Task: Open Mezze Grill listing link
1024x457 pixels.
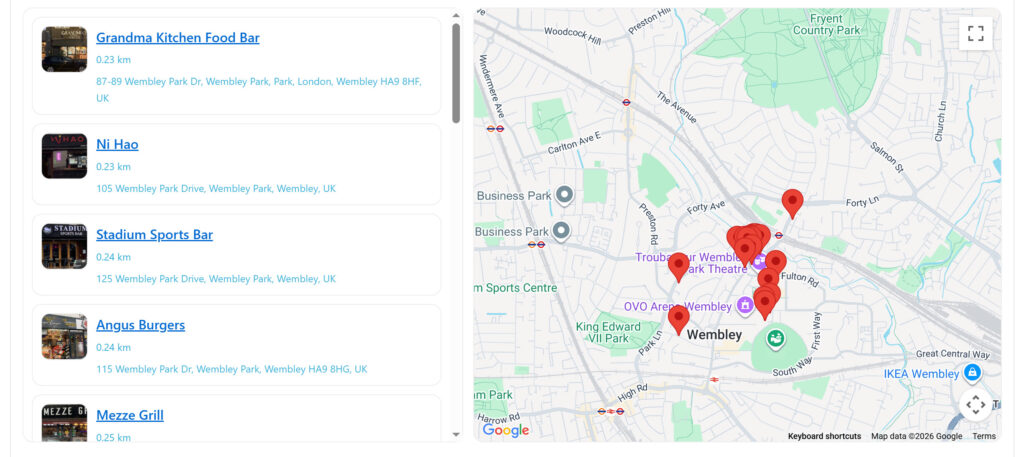Action: pos(129,415)
